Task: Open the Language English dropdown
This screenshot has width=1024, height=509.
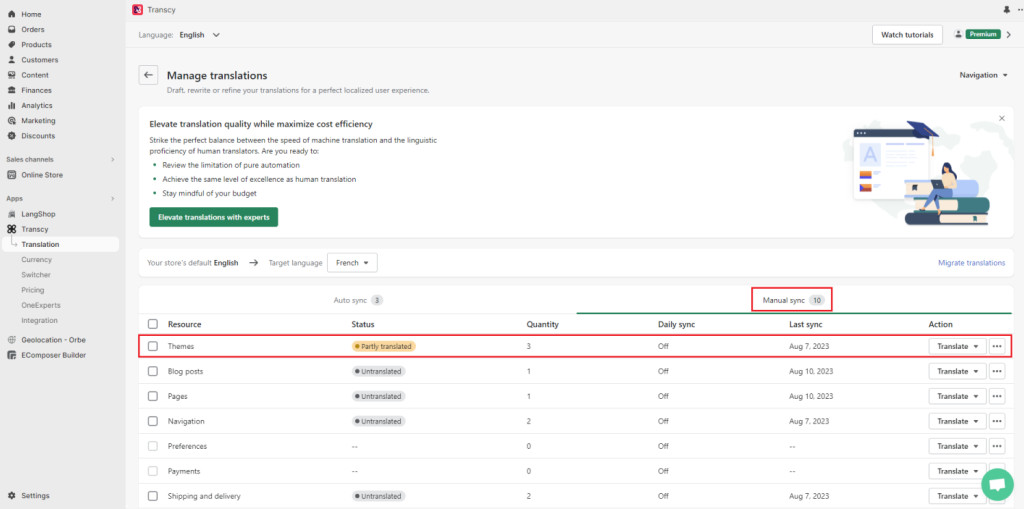Action: (199, 35)
